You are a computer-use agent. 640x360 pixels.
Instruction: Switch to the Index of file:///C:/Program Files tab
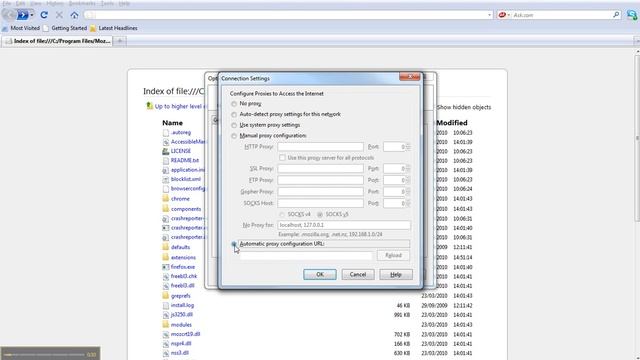(x=57, y=41)
